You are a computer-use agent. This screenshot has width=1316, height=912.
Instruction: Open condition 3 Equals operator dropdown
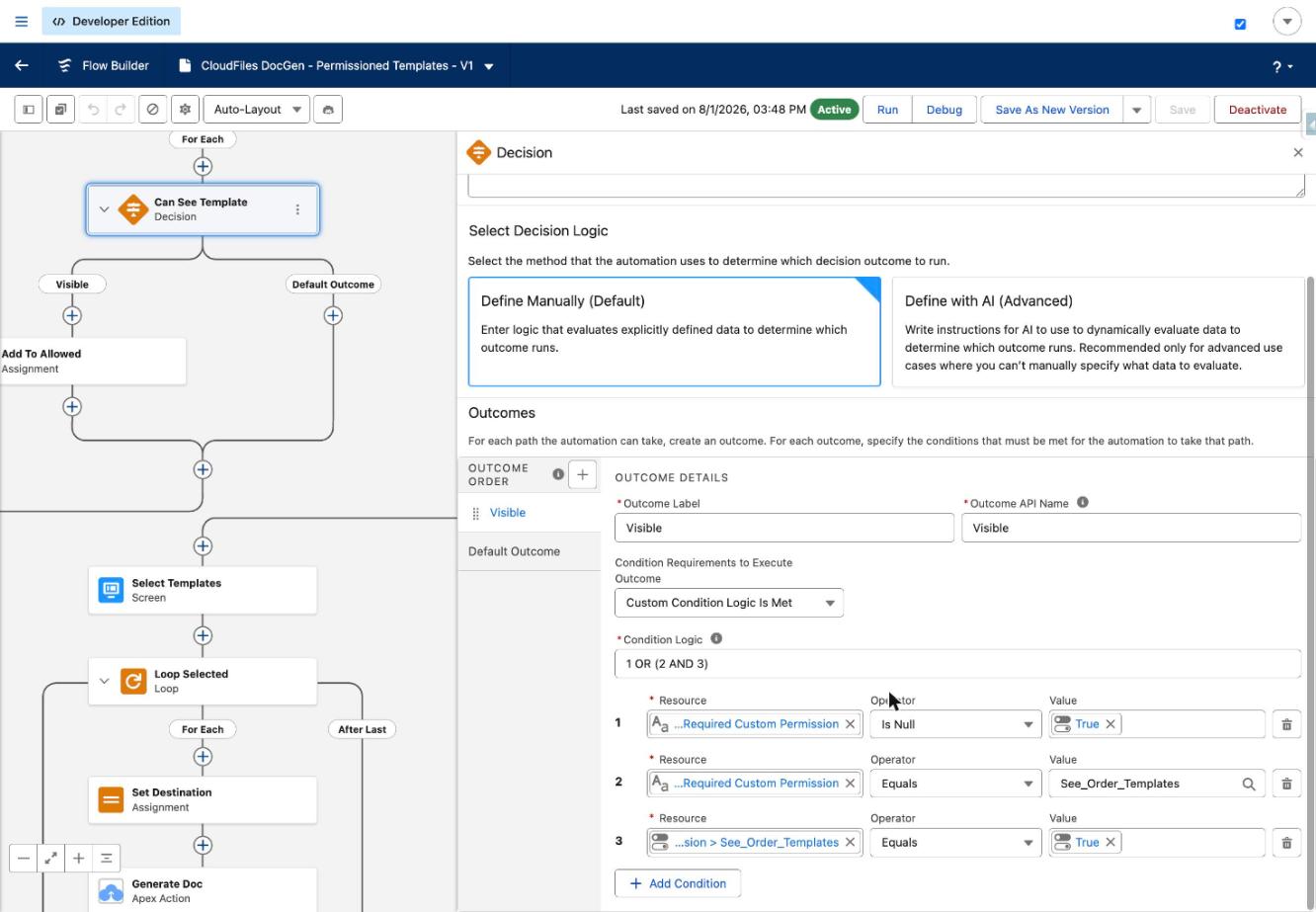point(955,843)
